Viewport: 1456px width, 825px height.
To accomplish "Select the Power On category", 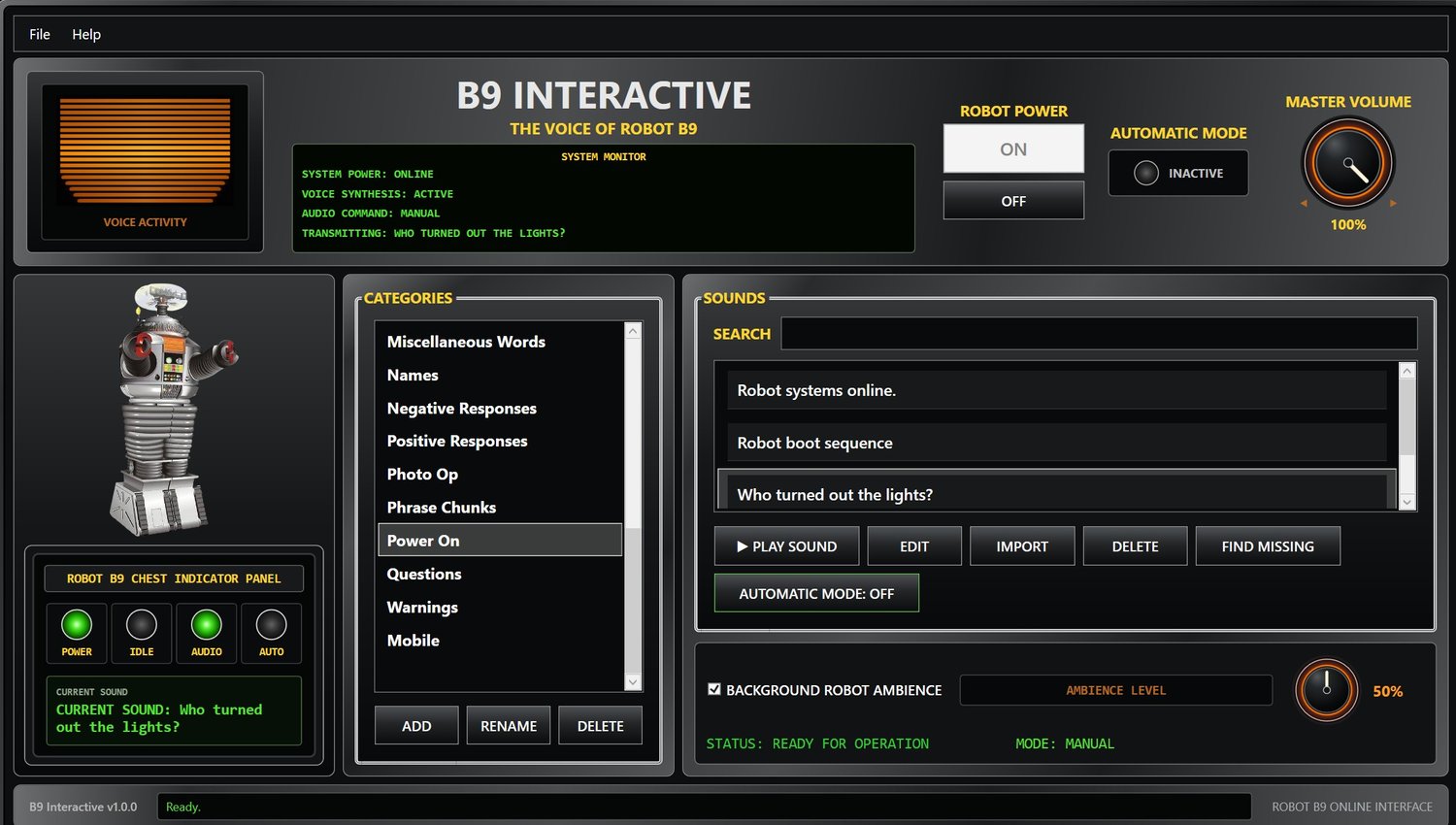I will click(500, 541).
